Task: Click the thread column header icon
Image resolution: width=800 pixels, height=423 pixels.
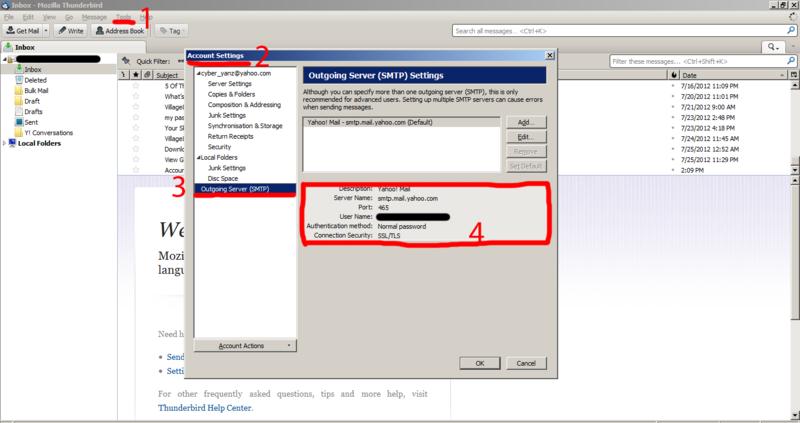Action: tap(124, 75)
